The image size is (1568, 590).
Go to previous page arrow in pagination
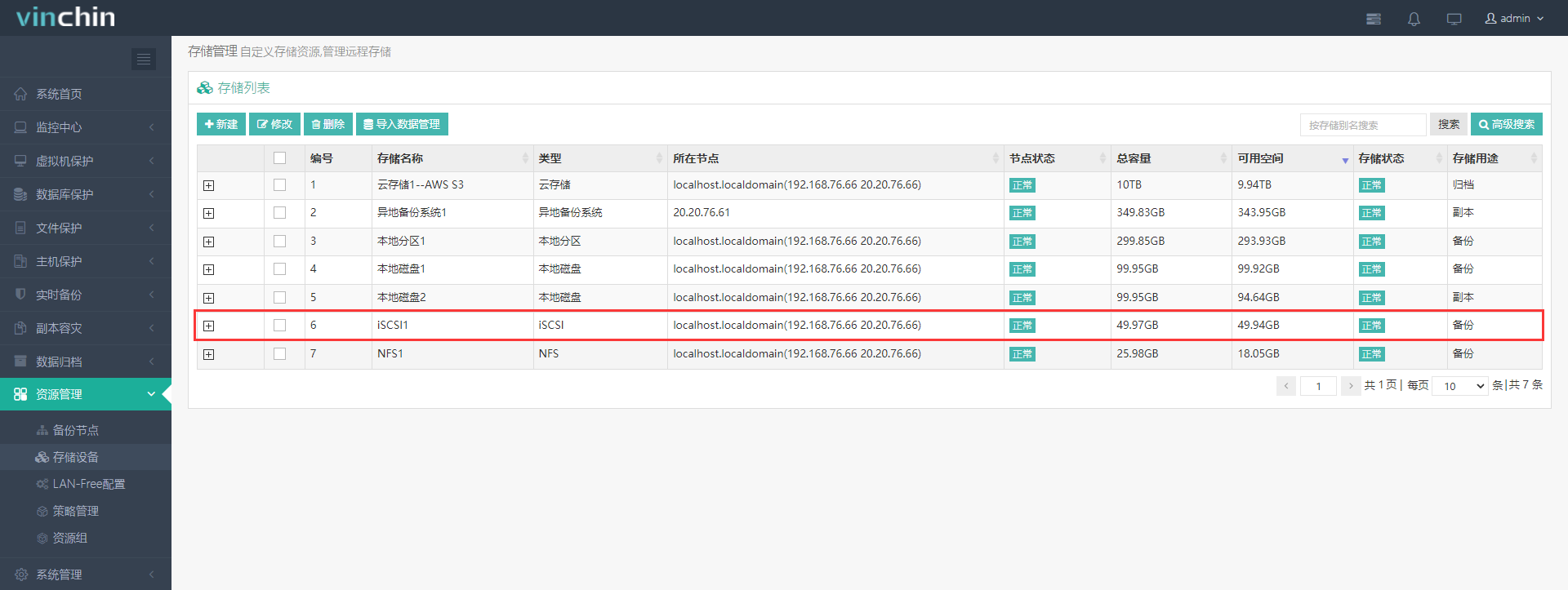point(1286,386)
